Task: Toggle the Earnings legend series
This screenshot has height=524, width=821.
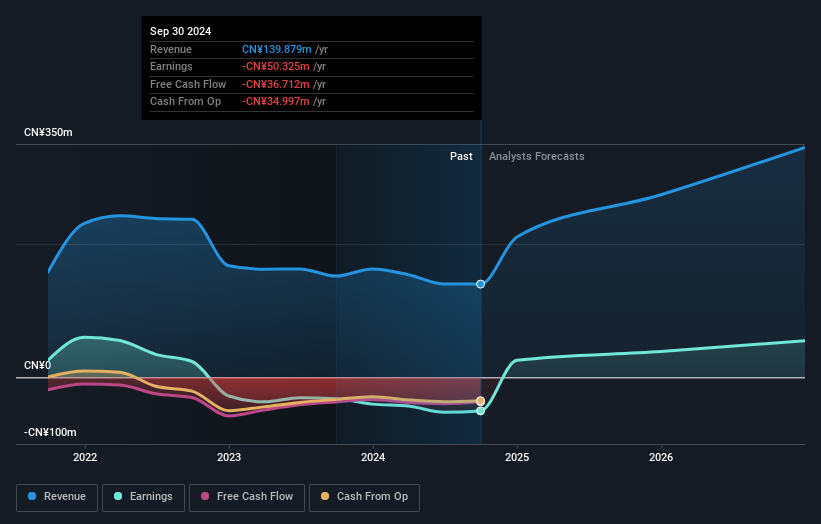Action: 143,497
